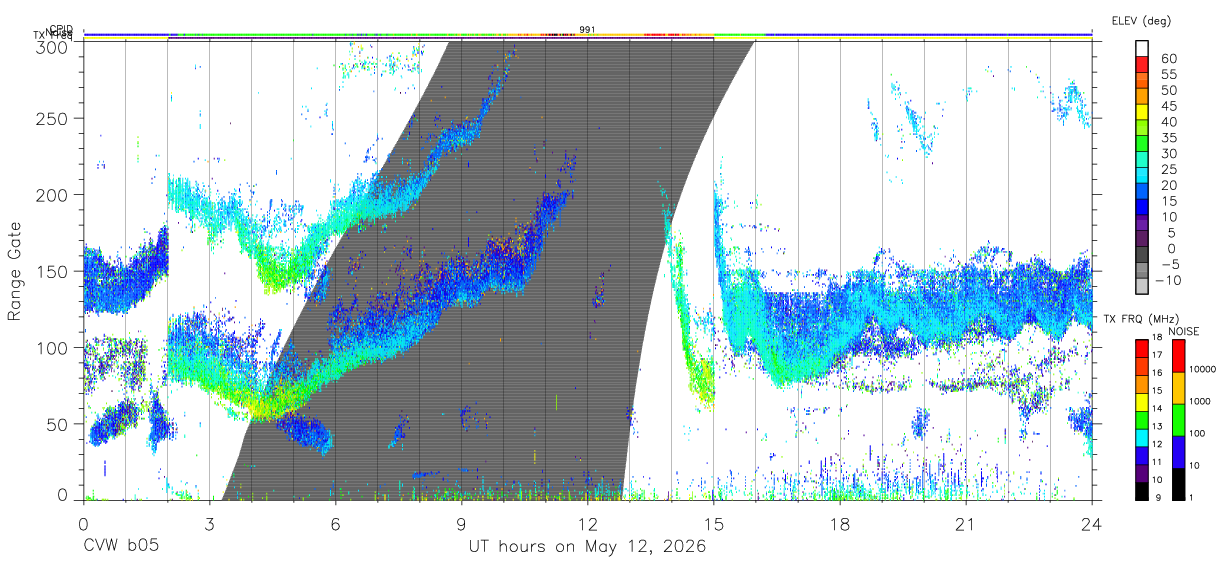Click the elevation legend value −10
Viewport: 1228px width, 567px height.
(1168, 280)
